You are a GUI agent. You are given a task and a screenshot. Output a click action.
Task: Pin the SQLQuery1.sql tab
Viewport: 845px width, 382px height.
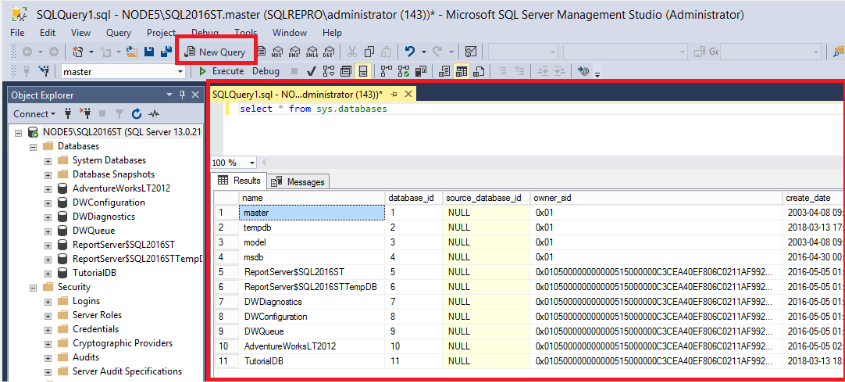(x=394, y=94)
